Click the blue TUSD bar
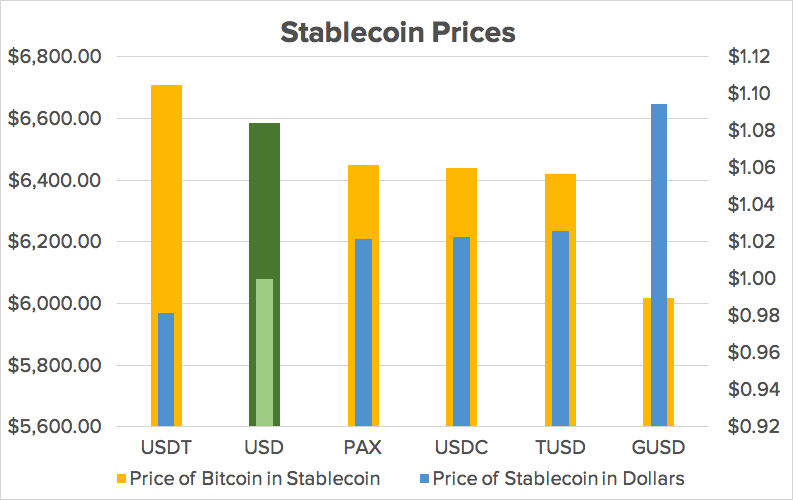The image size is (793, 500). (560, 329)
